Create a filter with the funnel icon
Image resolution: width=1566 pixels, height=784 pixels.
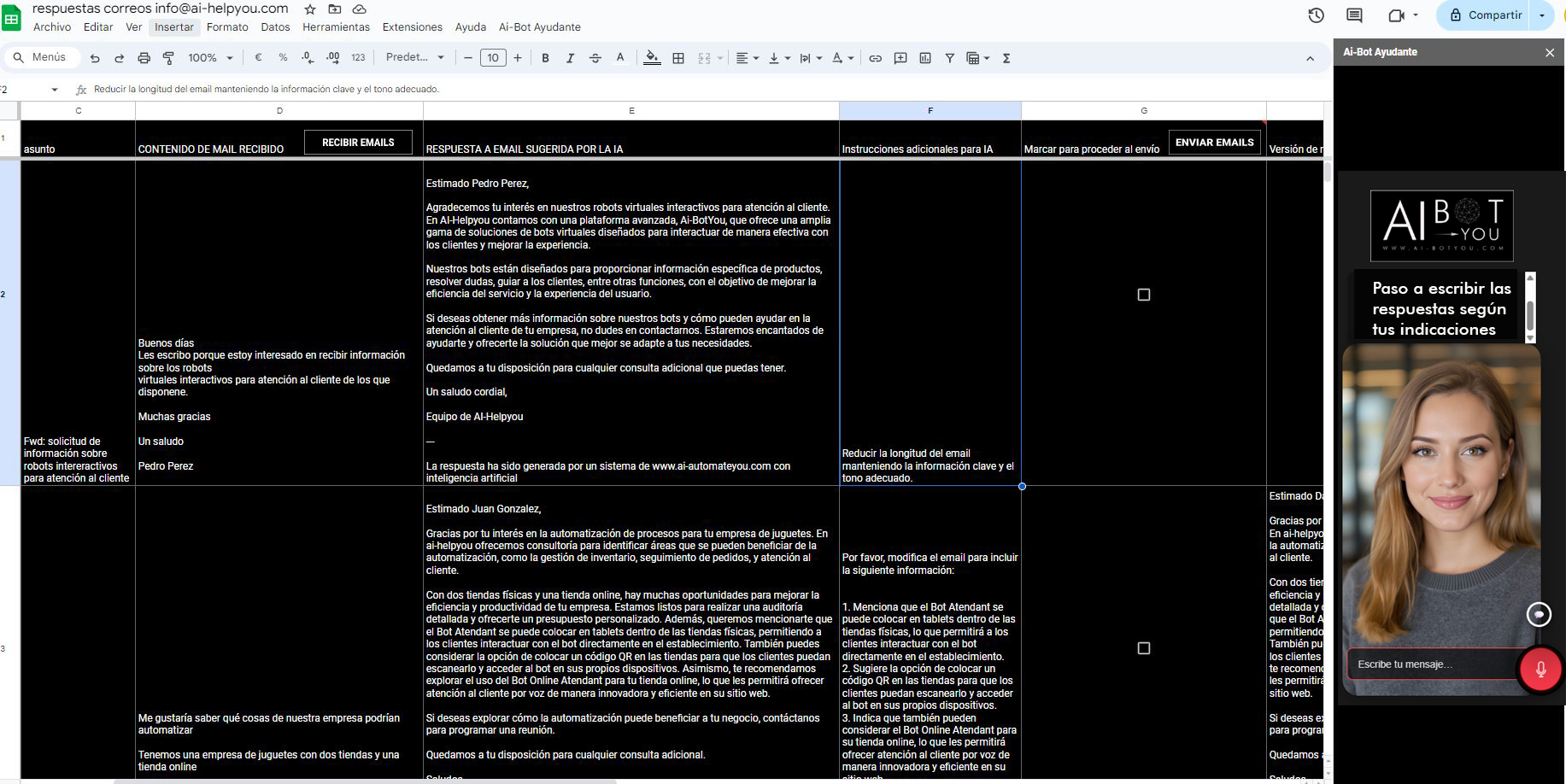click(x=949, y=58)
